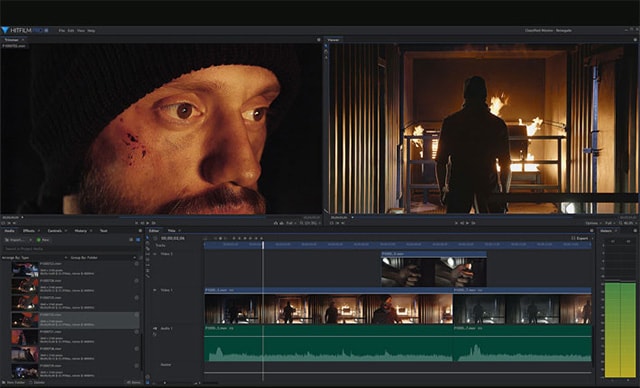640x388 pixels.
Task: Switch media panel to list view
Action: click(x=131, y=240)
